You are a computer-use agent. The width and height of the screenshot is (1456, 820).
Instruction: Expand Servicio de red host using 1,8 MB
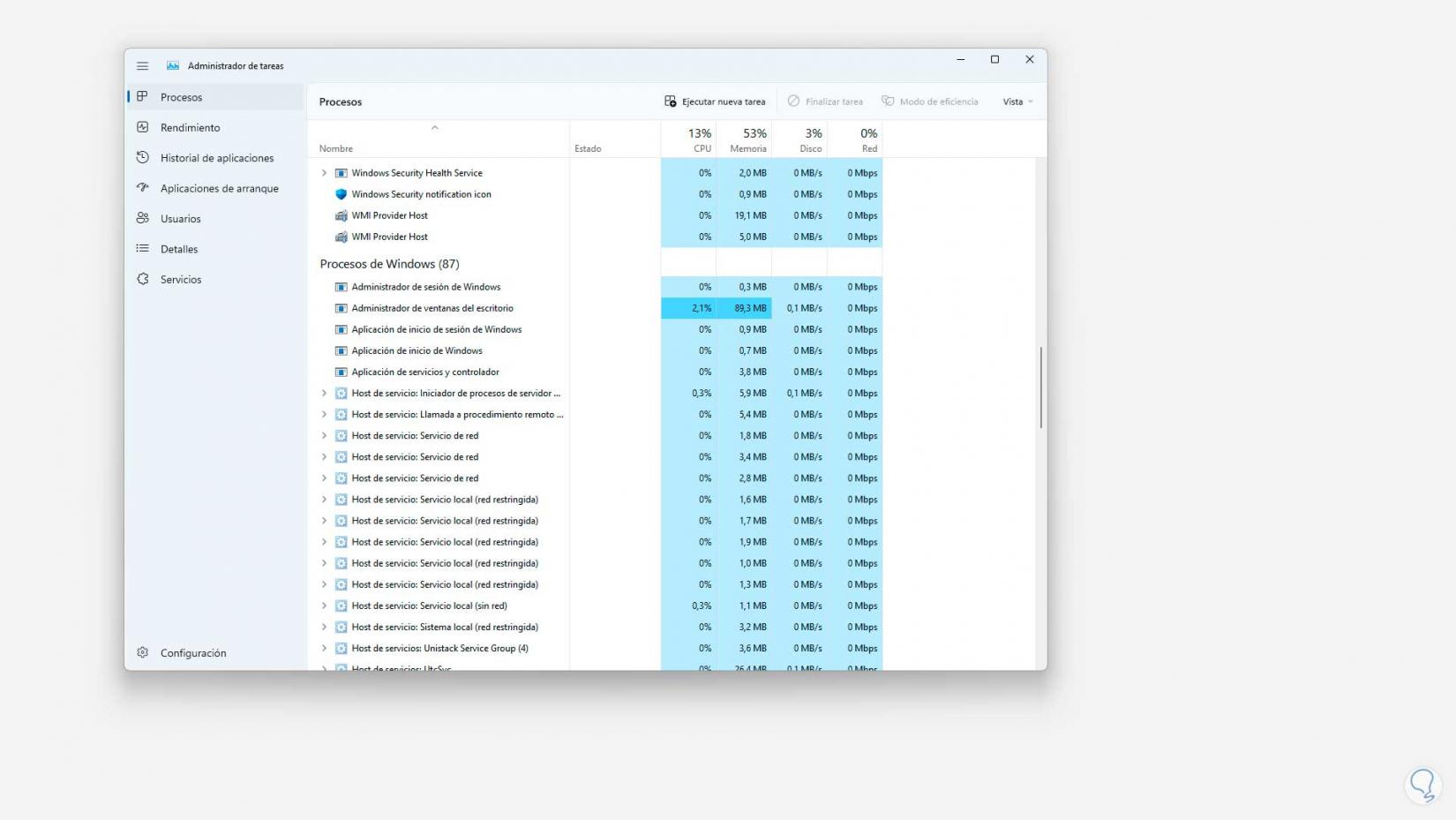coord(324,436)
